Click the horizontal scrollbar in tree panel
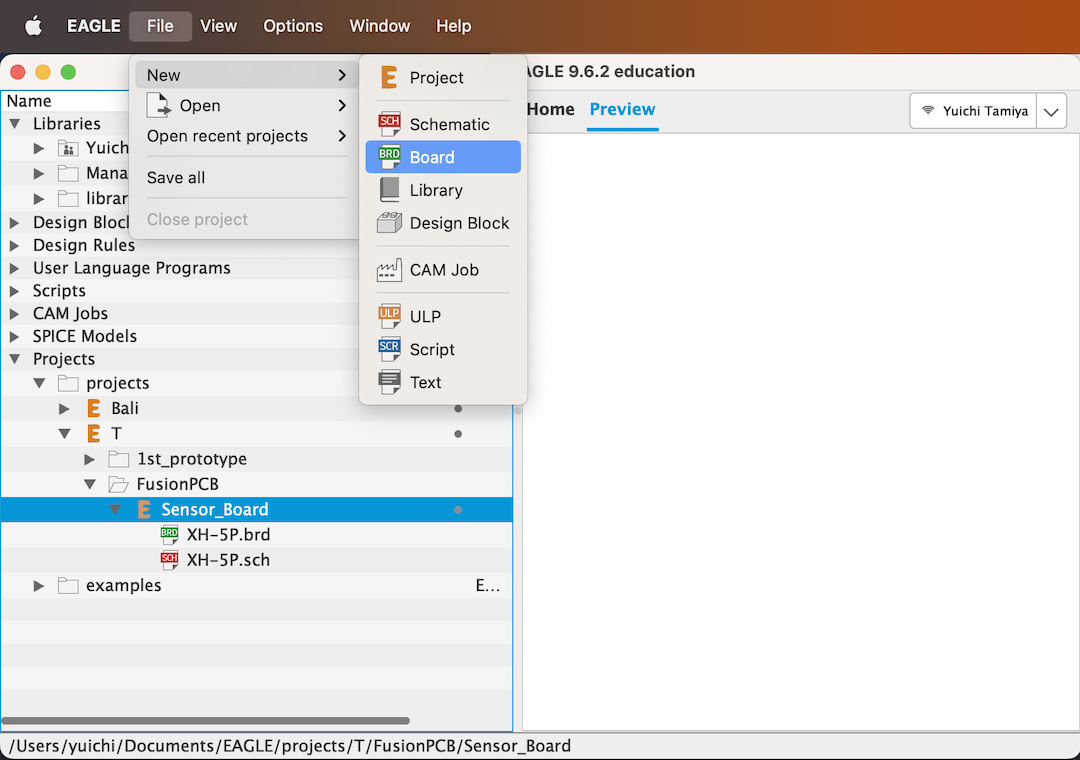The height and width of the screenshot is (760, 1080). (205, 721)
